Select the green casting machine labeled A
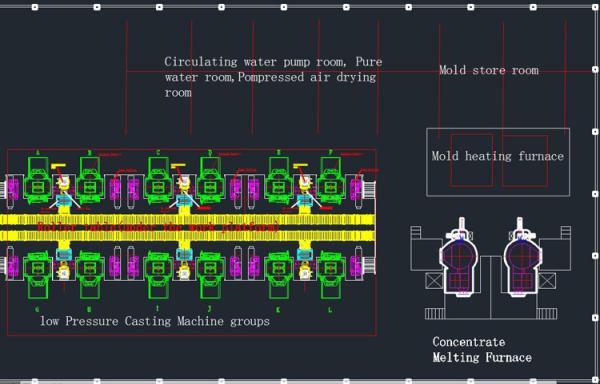 (38, 183)
